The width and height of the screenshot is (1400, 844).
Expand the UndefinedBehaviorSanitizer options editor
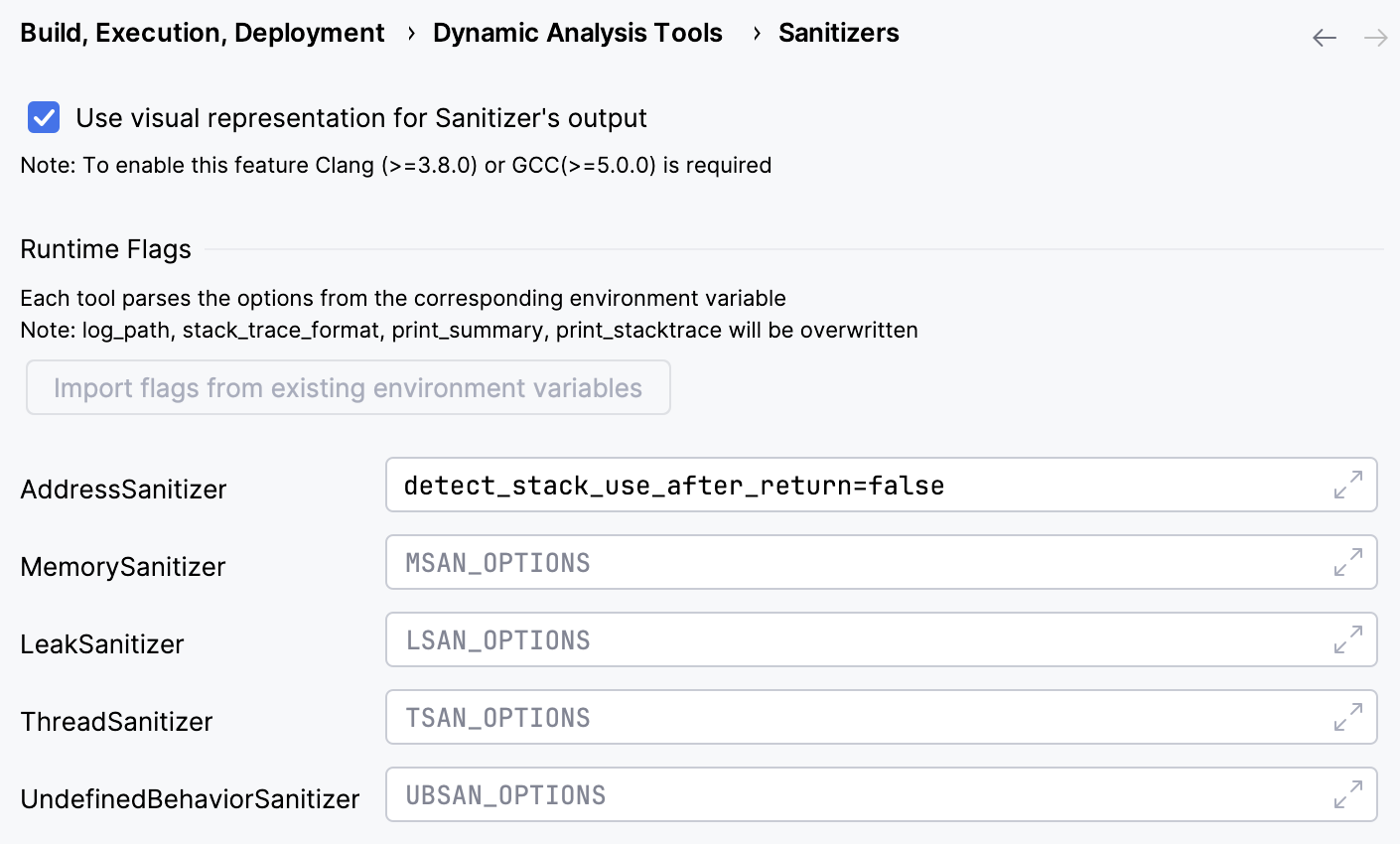click(1347, 794)
